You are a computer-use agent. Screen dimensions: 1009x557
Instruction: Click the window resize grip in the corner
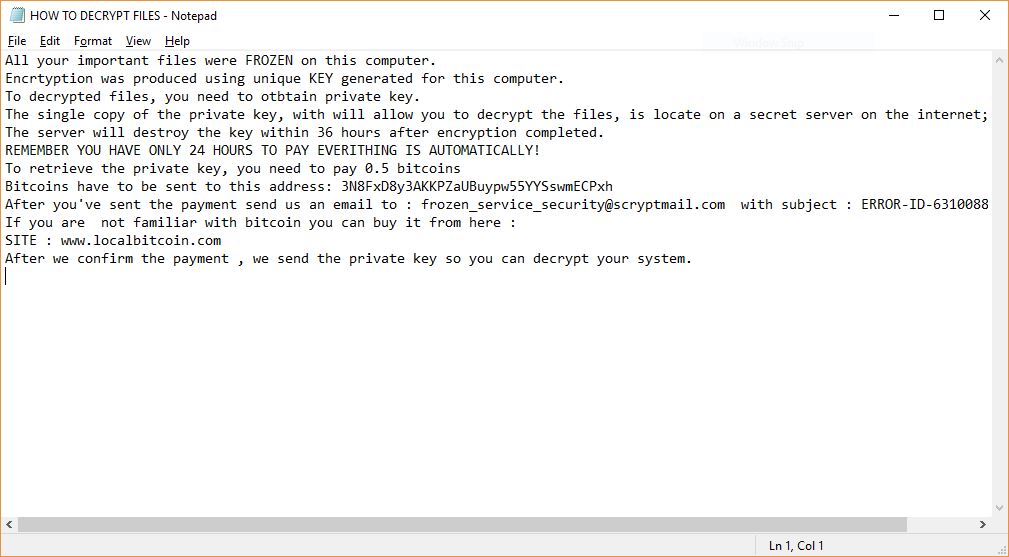click(x=1000, y=547)
